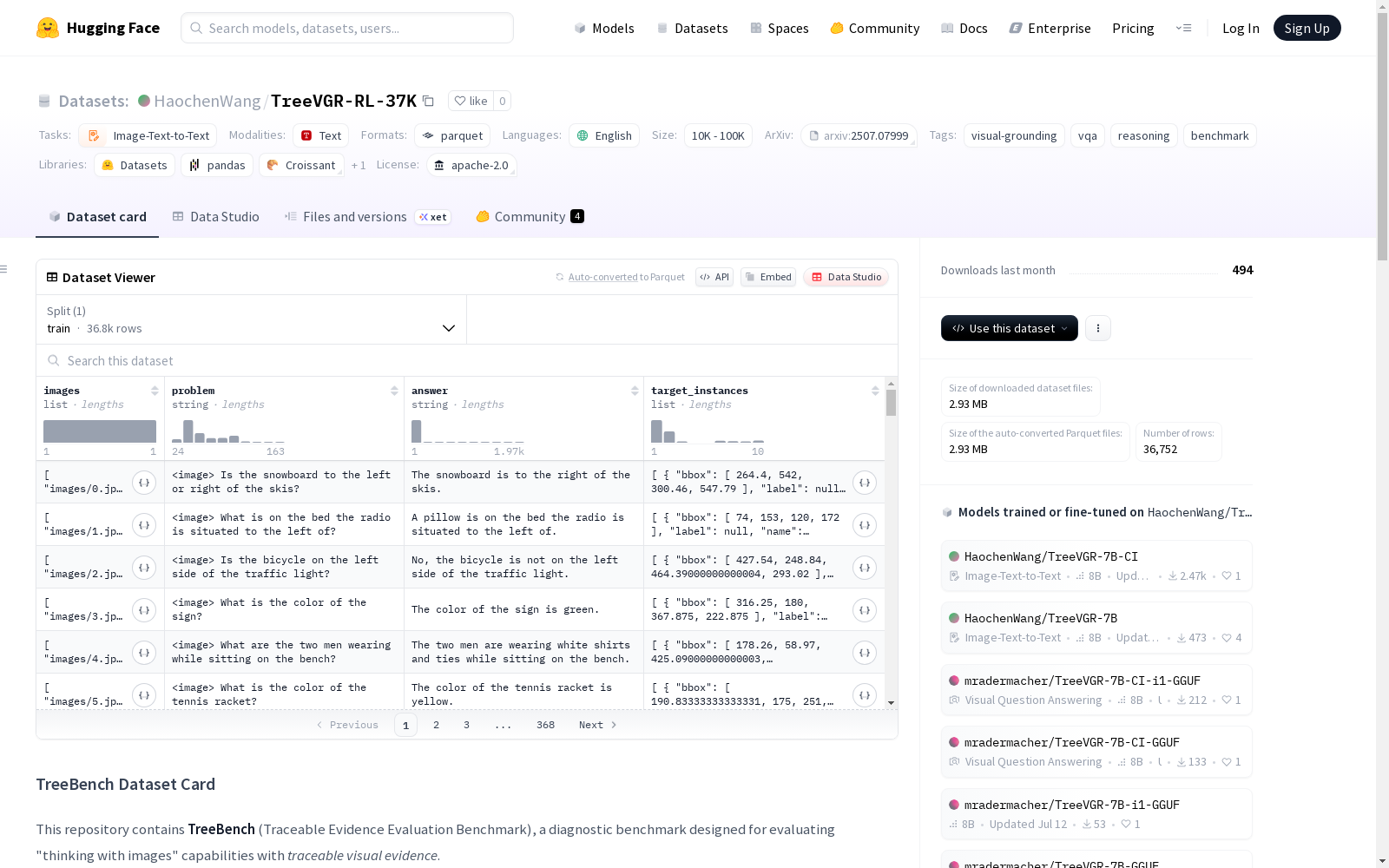Click the Log In link
The height and width of the screenshot is (868, 1389).
point(1241,28)
